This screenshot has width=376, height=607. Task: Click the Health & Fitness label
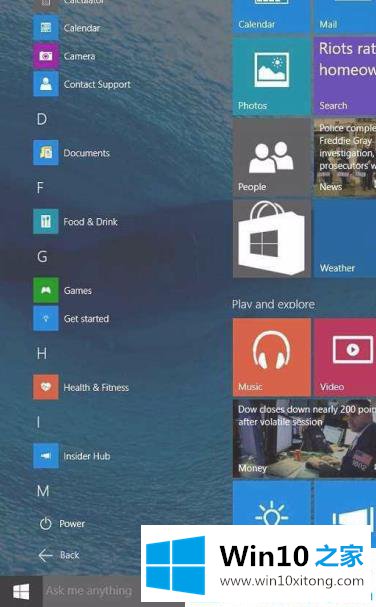pos(96,387)
